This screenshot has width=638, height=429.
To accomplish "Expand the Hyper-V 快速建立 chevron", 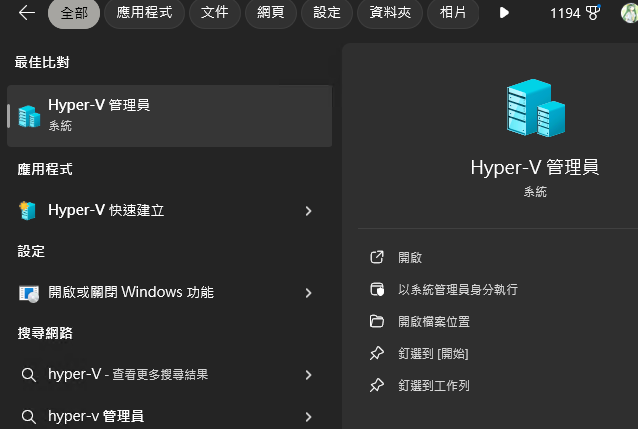I will (x=308, y=211).
